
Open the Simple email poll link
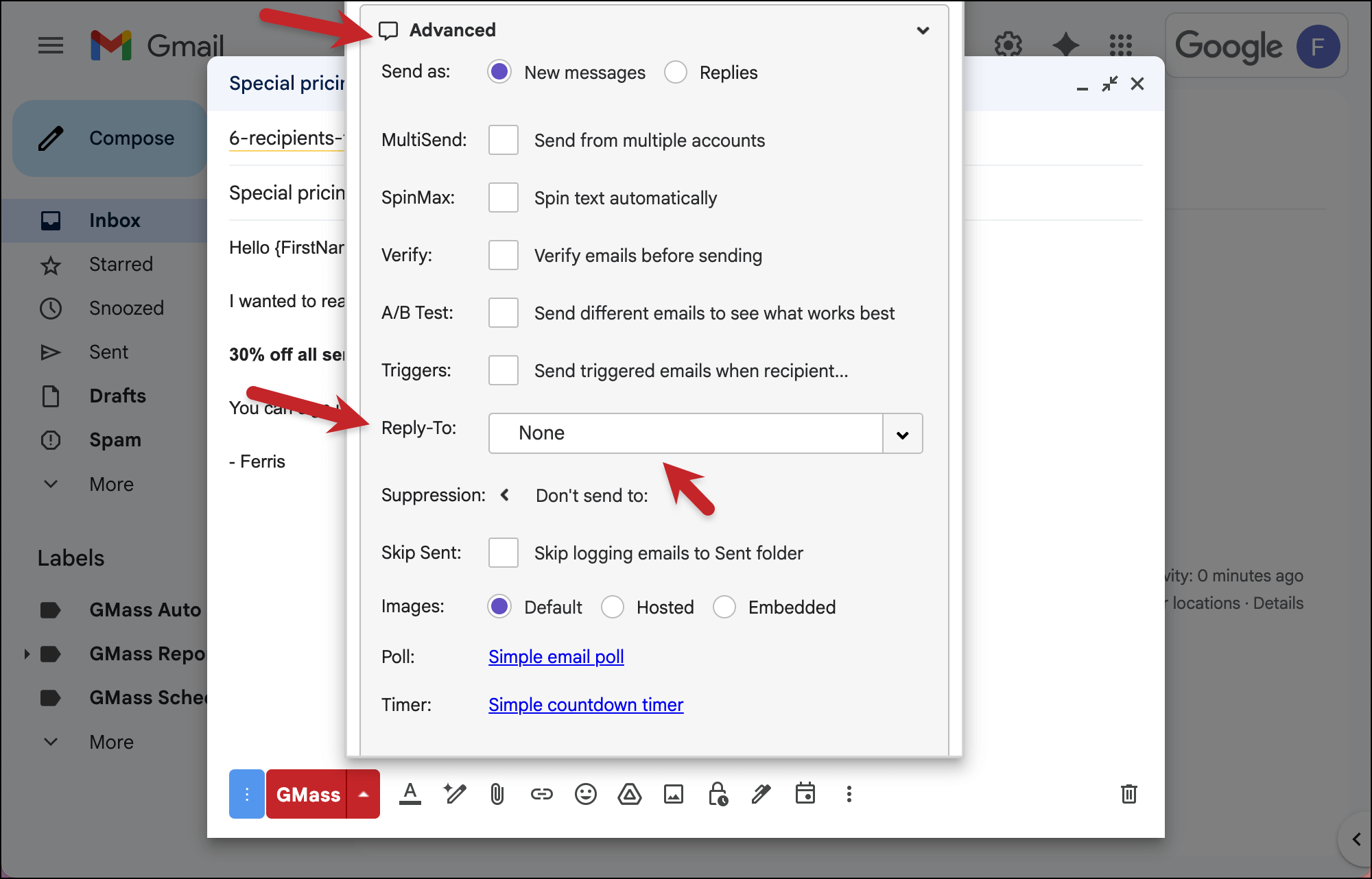tap(556, 656)
